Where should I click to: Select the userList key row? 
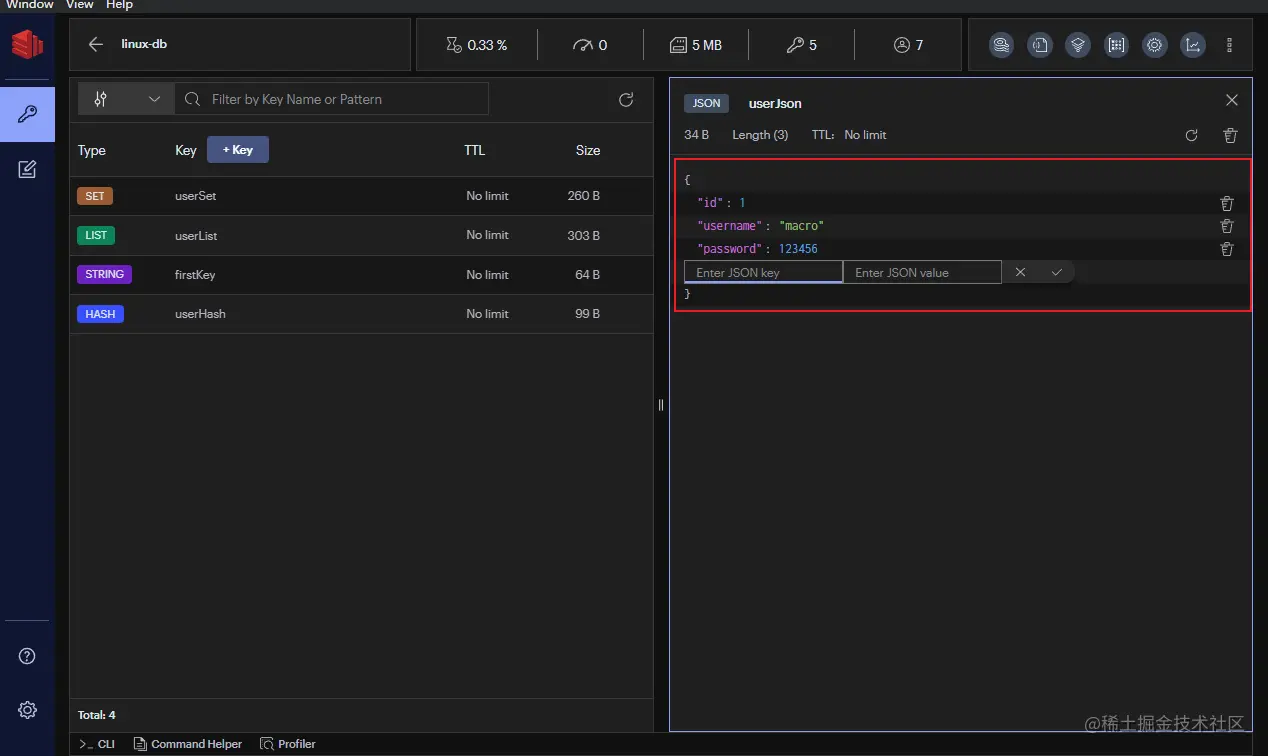tap(361, 236)
